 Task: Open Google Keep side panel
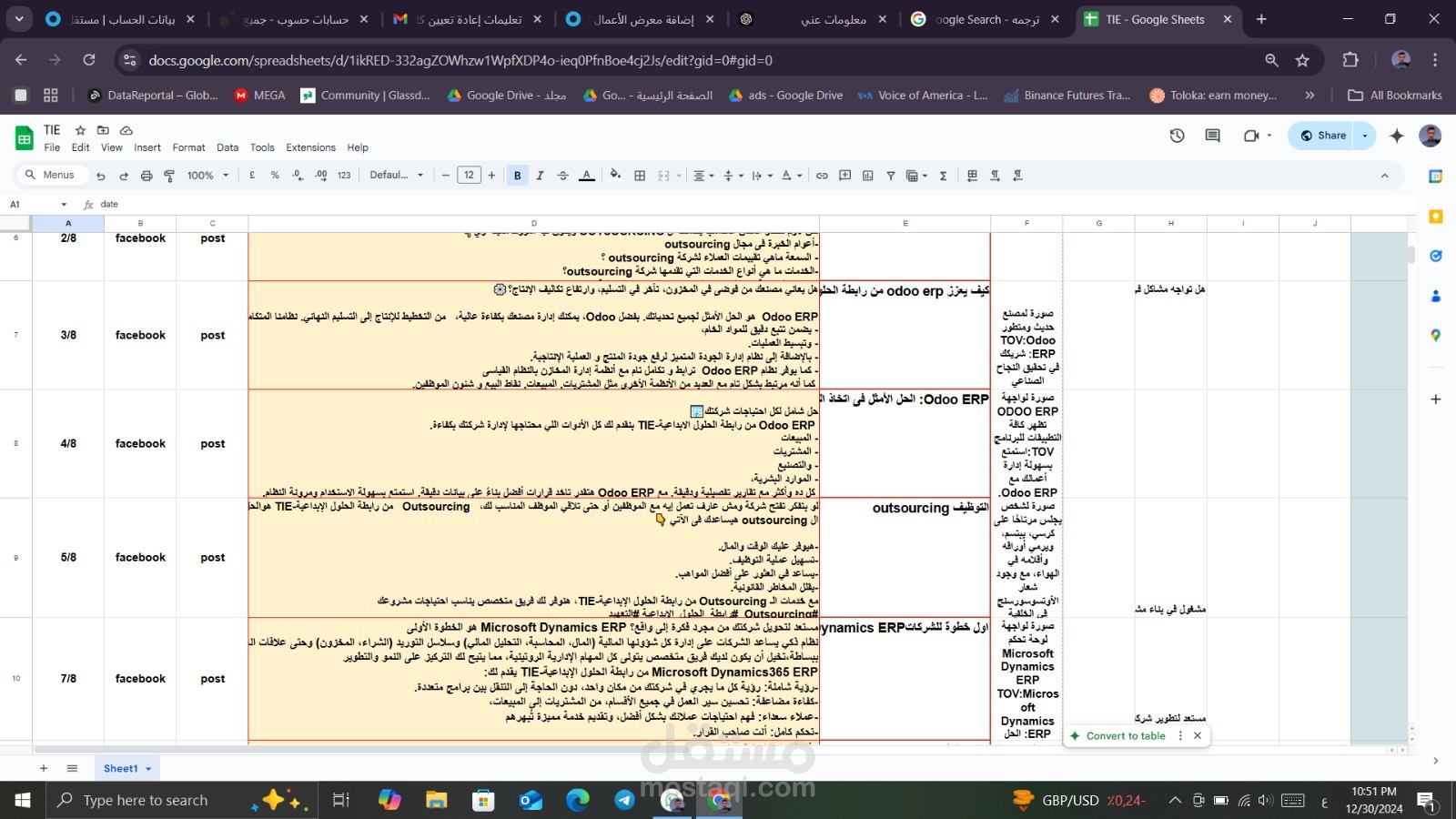point(1436,217)
